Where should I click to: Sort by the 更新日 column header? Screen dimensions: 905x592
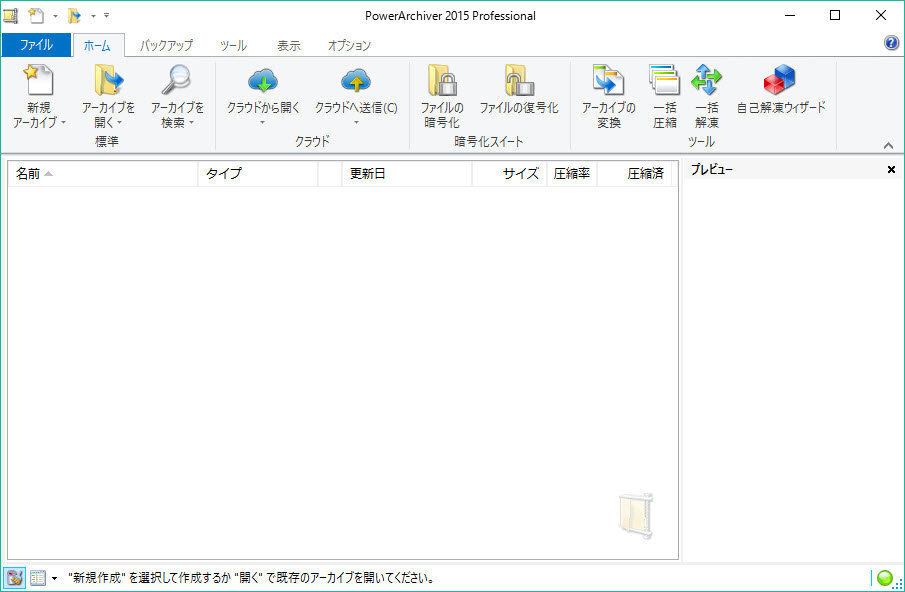[407, 174]
